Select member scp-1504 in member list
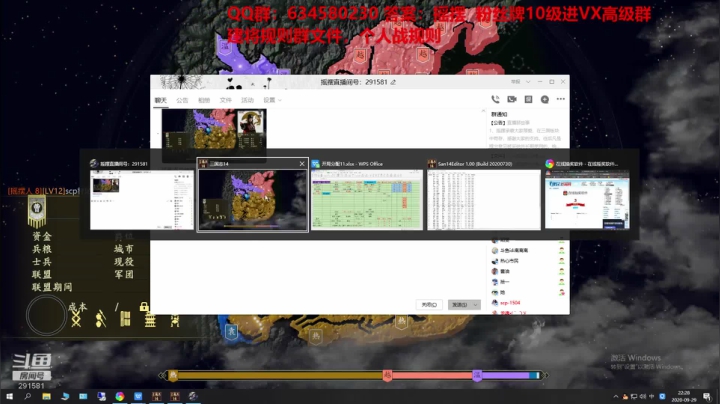 (x=510, y=303)
